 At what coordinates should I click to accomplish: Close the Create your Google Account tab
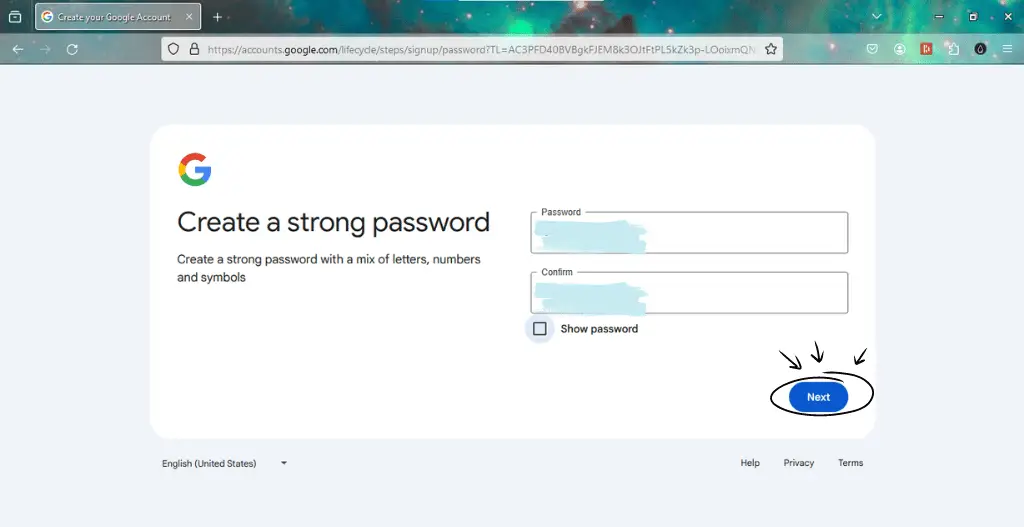point(188,17)
